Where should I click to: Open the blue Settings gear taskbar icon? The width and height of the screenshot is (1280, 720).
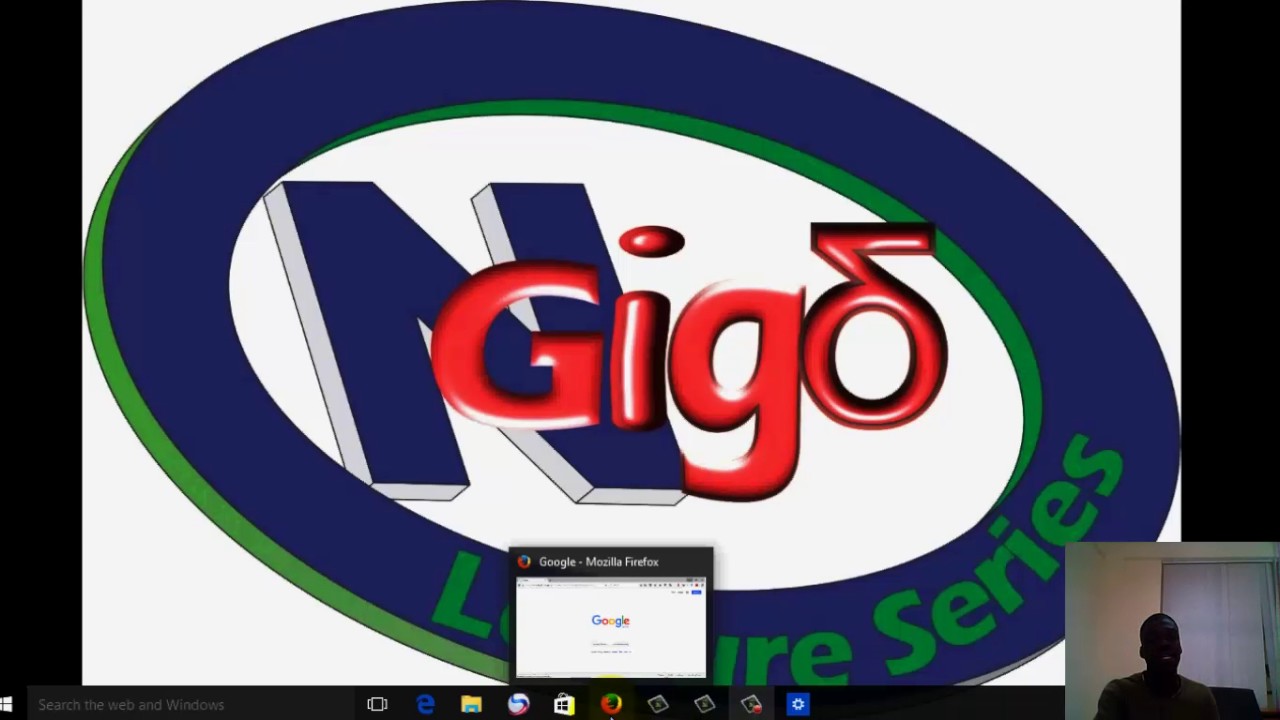pos(798,704)
